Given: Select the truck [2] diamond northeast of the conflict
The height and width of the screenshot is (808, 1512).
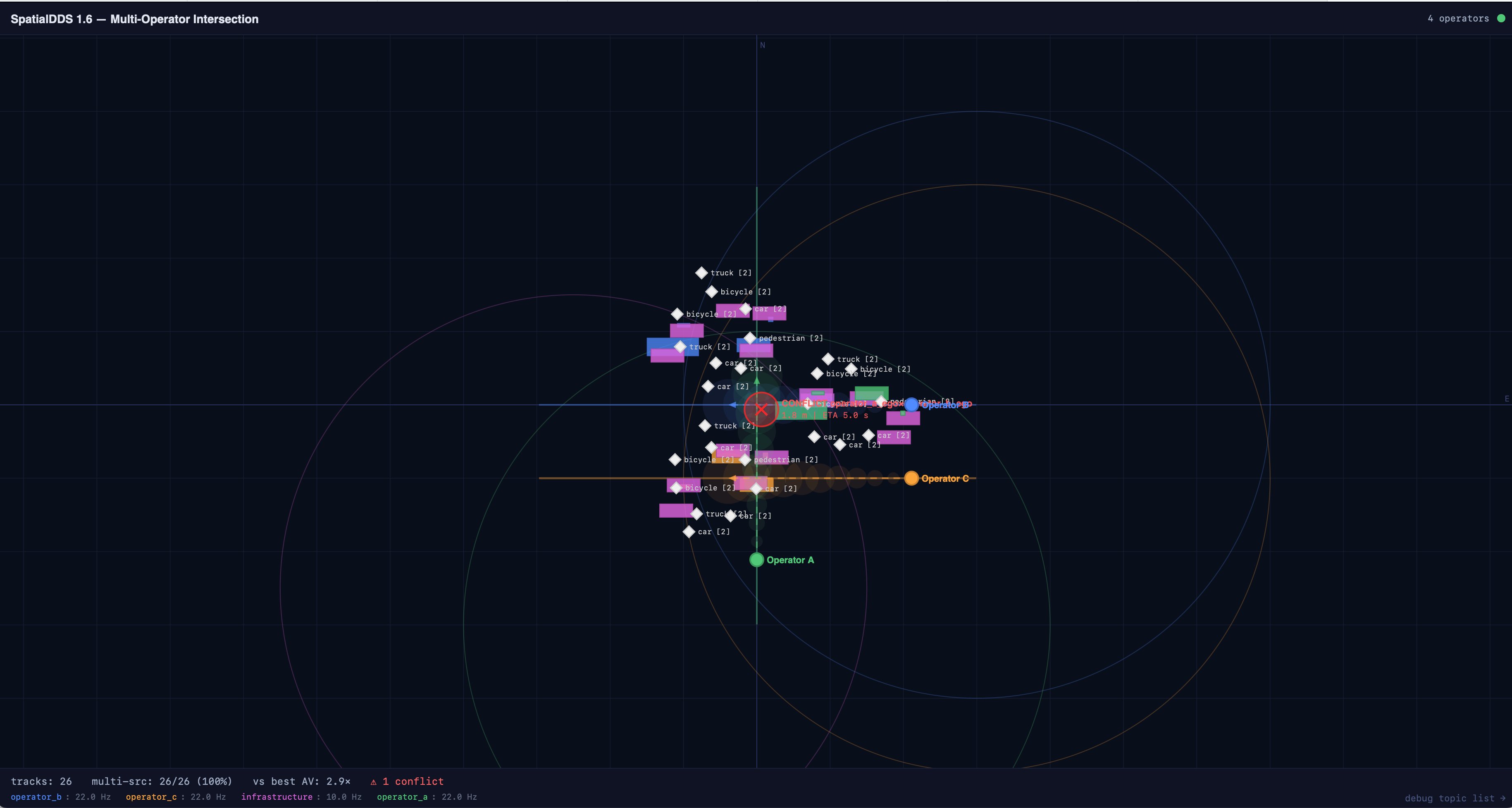Looking at the screenshot, I should click(x=828, y=359).
